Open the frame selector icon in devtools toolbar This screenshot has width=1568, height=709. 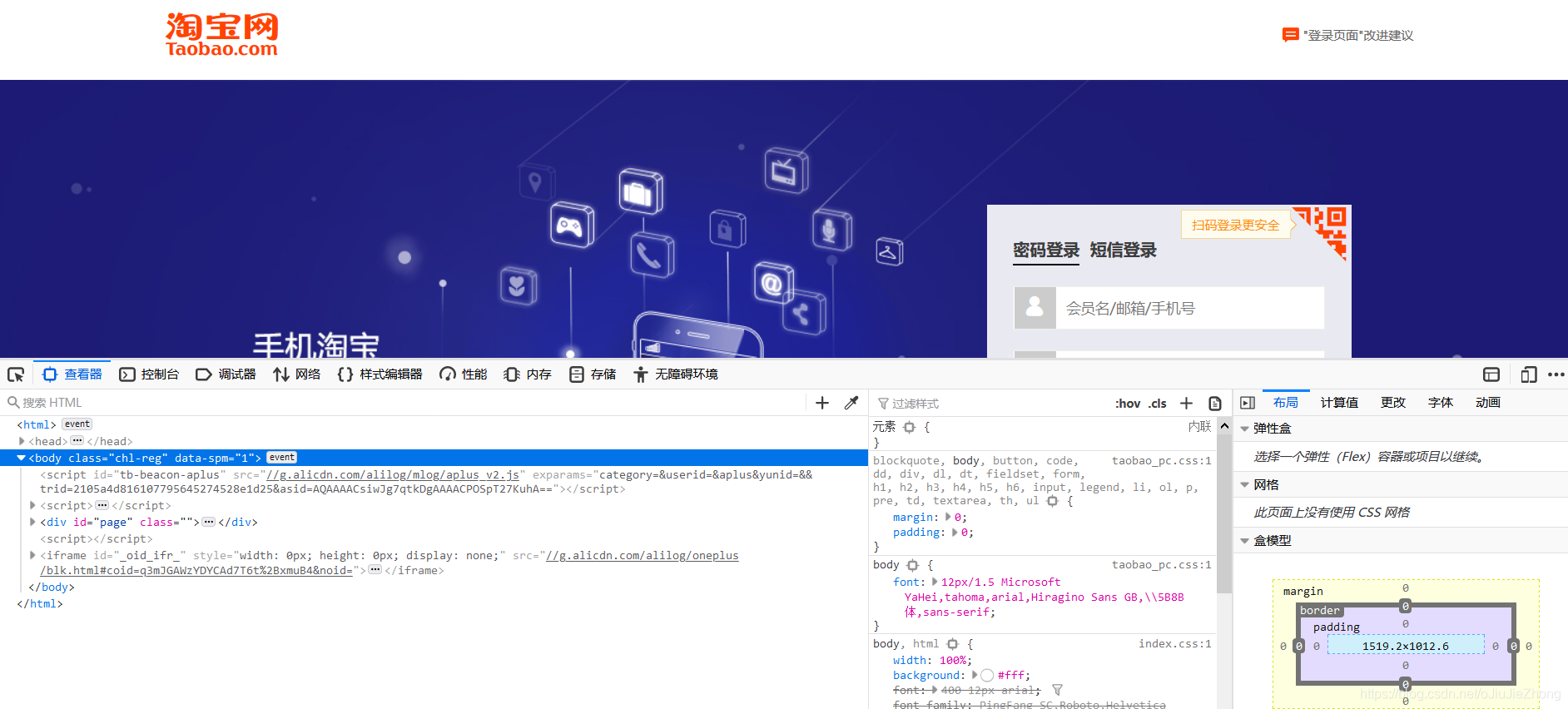[x=1491, y=374]
